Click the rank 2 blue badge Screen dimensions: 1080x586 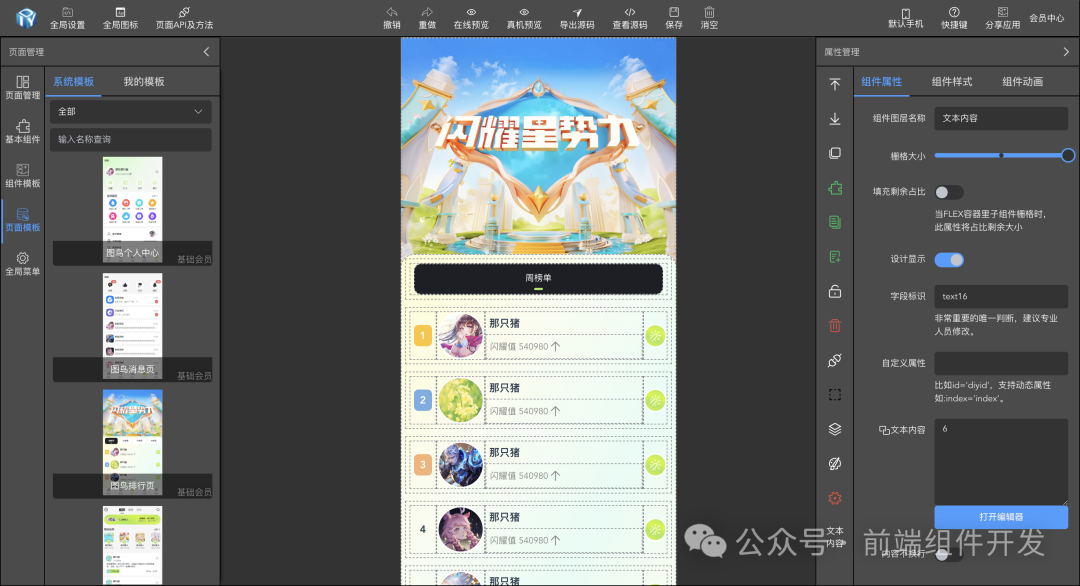[x=422, y=400]
